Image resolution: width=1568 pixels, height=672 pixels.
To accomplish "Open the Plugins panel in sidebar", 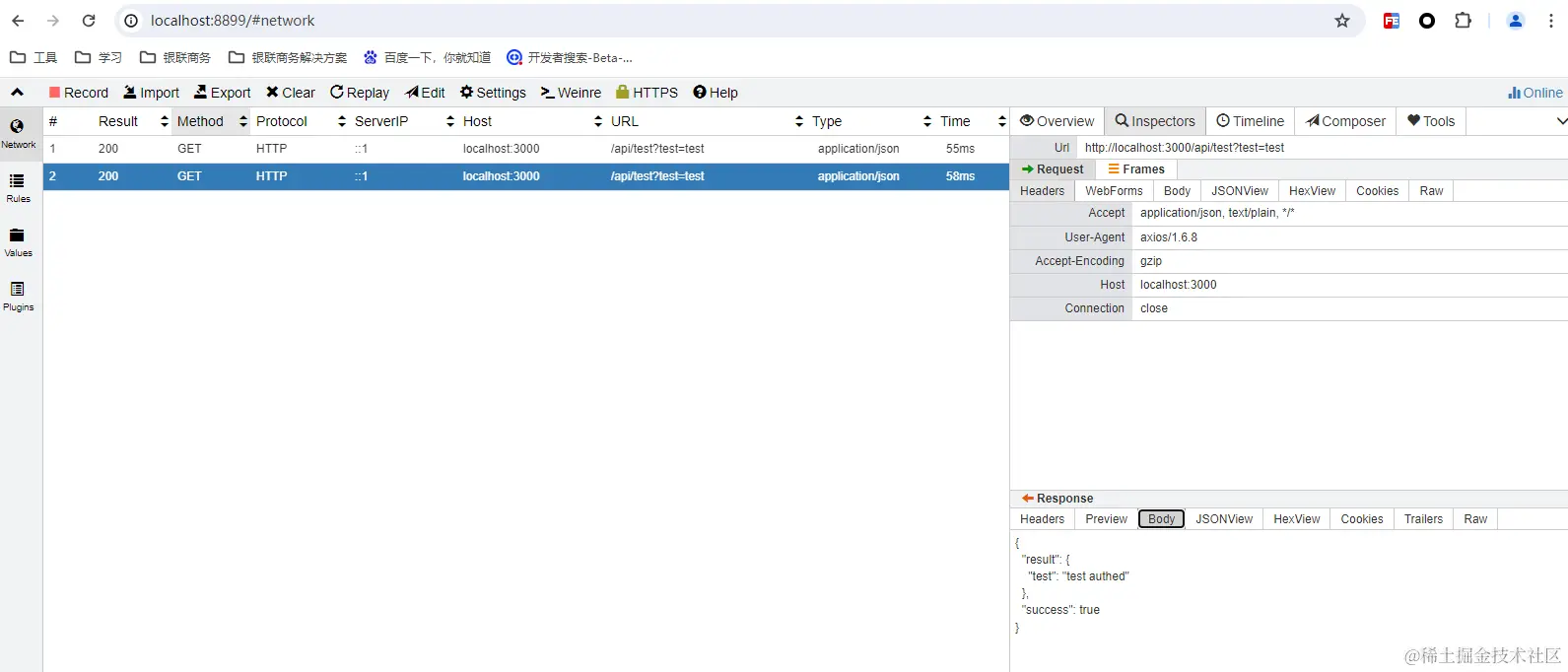I will pyautogui.click(x=18, y=297).
